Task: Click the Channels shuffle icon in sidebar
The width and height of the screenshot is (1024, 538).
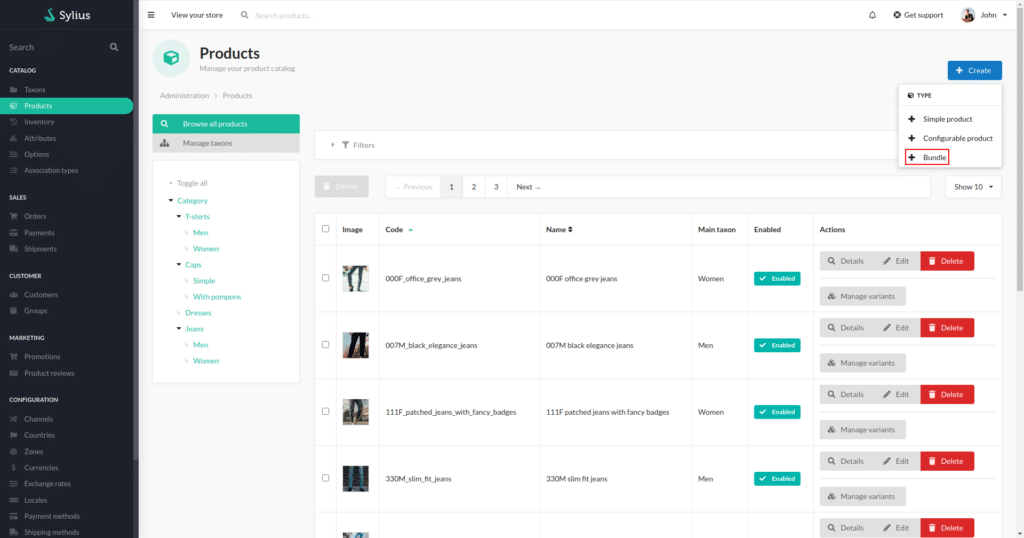Action: point(14,419)
